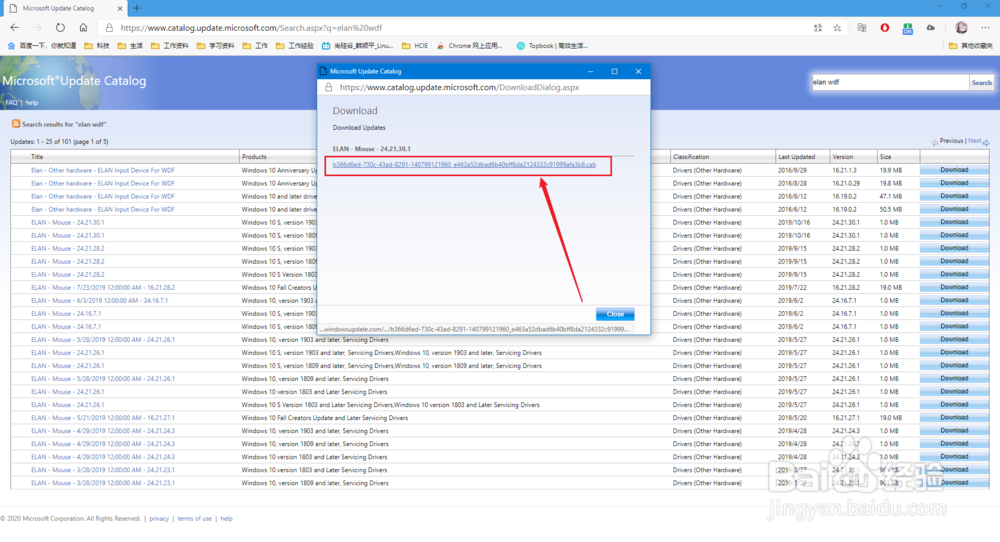
Task: Open the red Opera-style extension icon
Action: click(x=885, y=27)
